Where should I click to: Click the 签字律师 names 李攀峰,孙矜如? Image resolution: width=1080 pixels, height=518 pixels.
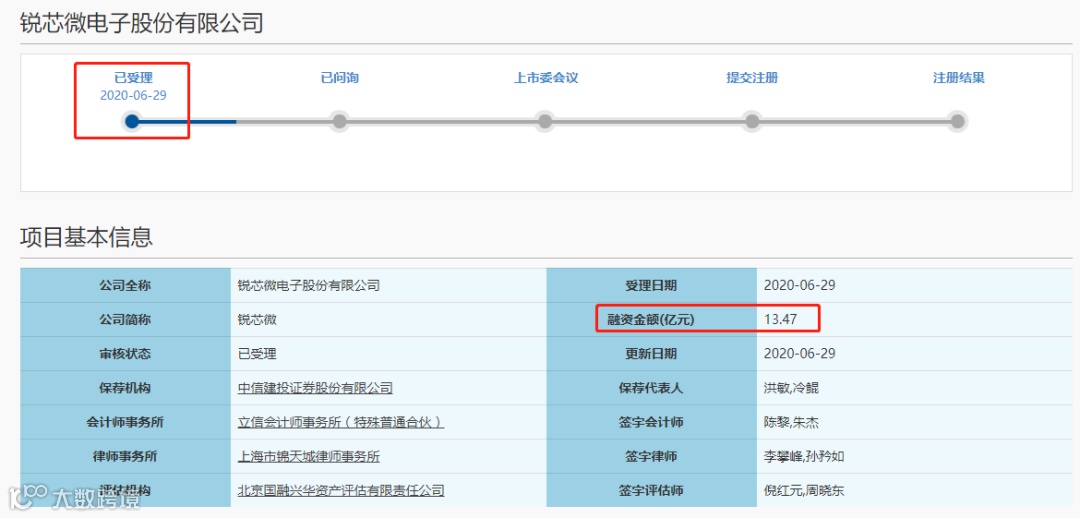point(804,457)
